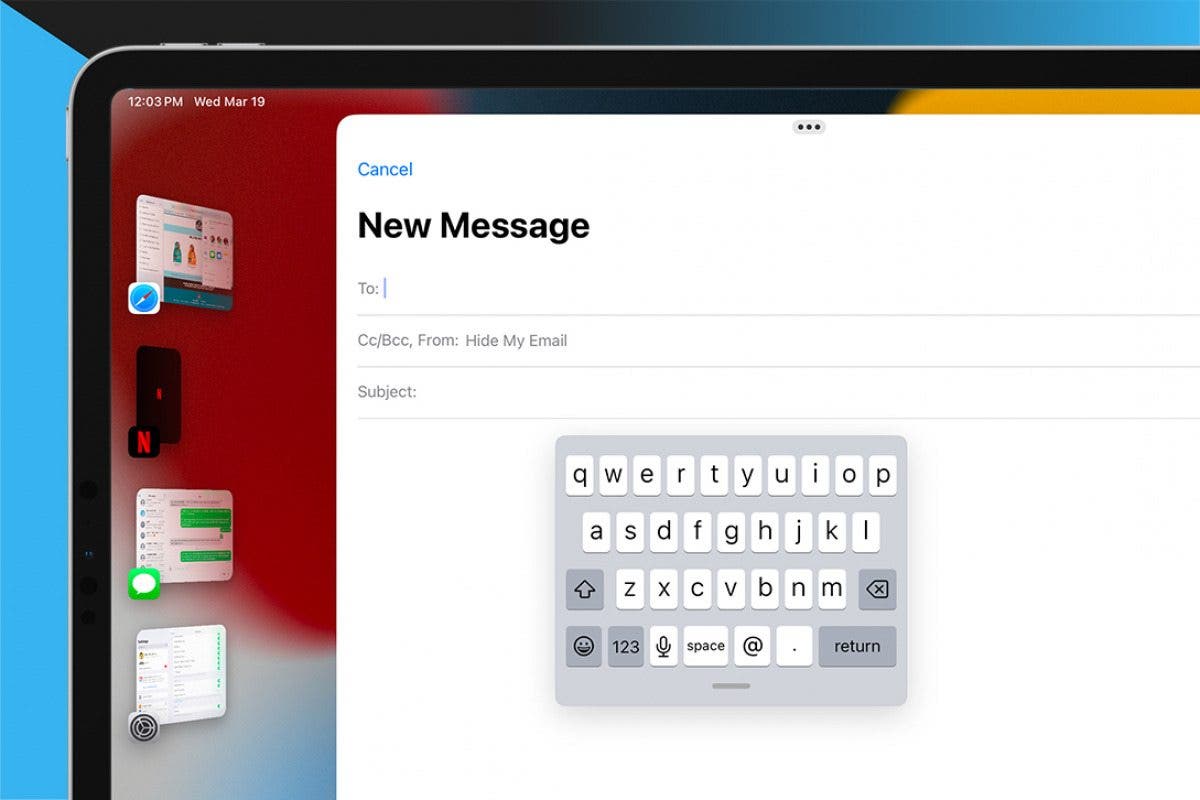The height and width of the screenshot is (800, 1200).
Task: Enable Hide My Email for this message
Action: click(517, 340)
